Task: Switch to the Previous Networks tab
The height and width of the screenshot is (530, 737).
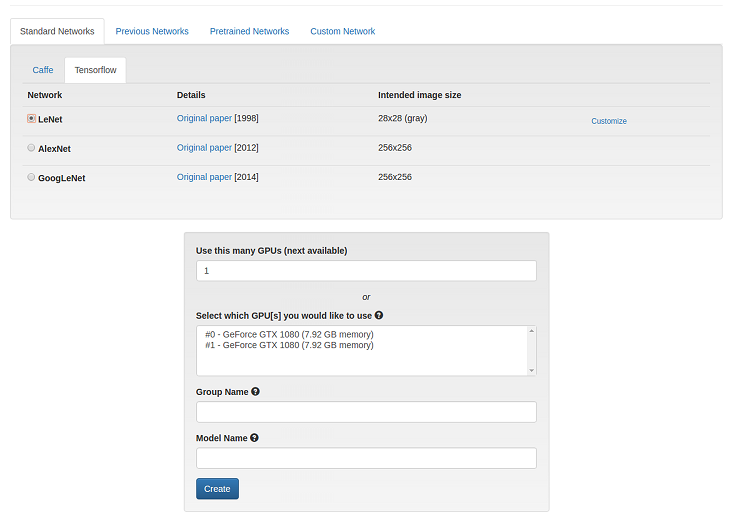Action: point(152,31)
